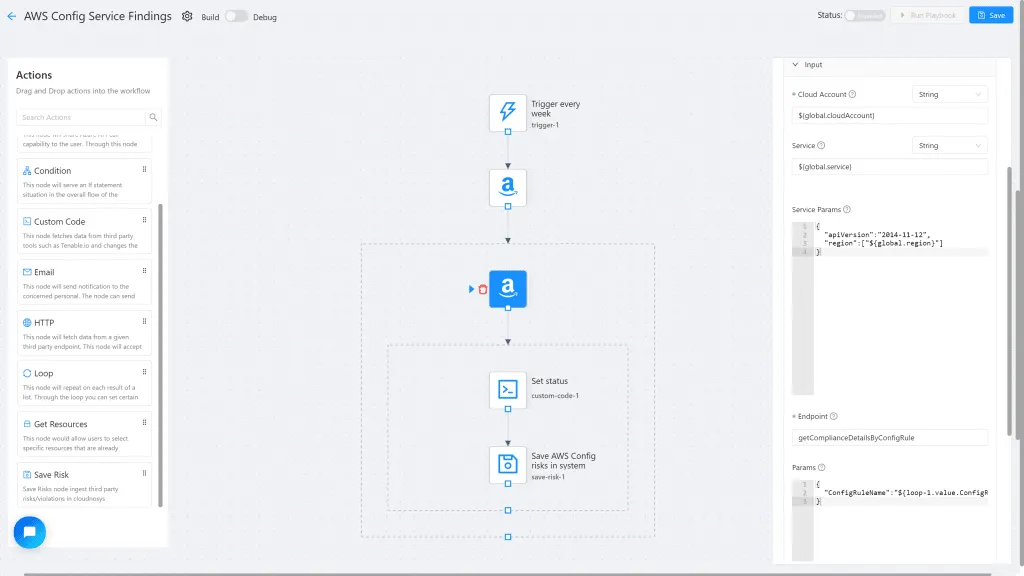Image resolution: width=1024 pixels, height=576 pixels.
Task: Save the playbook
Action: point(991,15)
